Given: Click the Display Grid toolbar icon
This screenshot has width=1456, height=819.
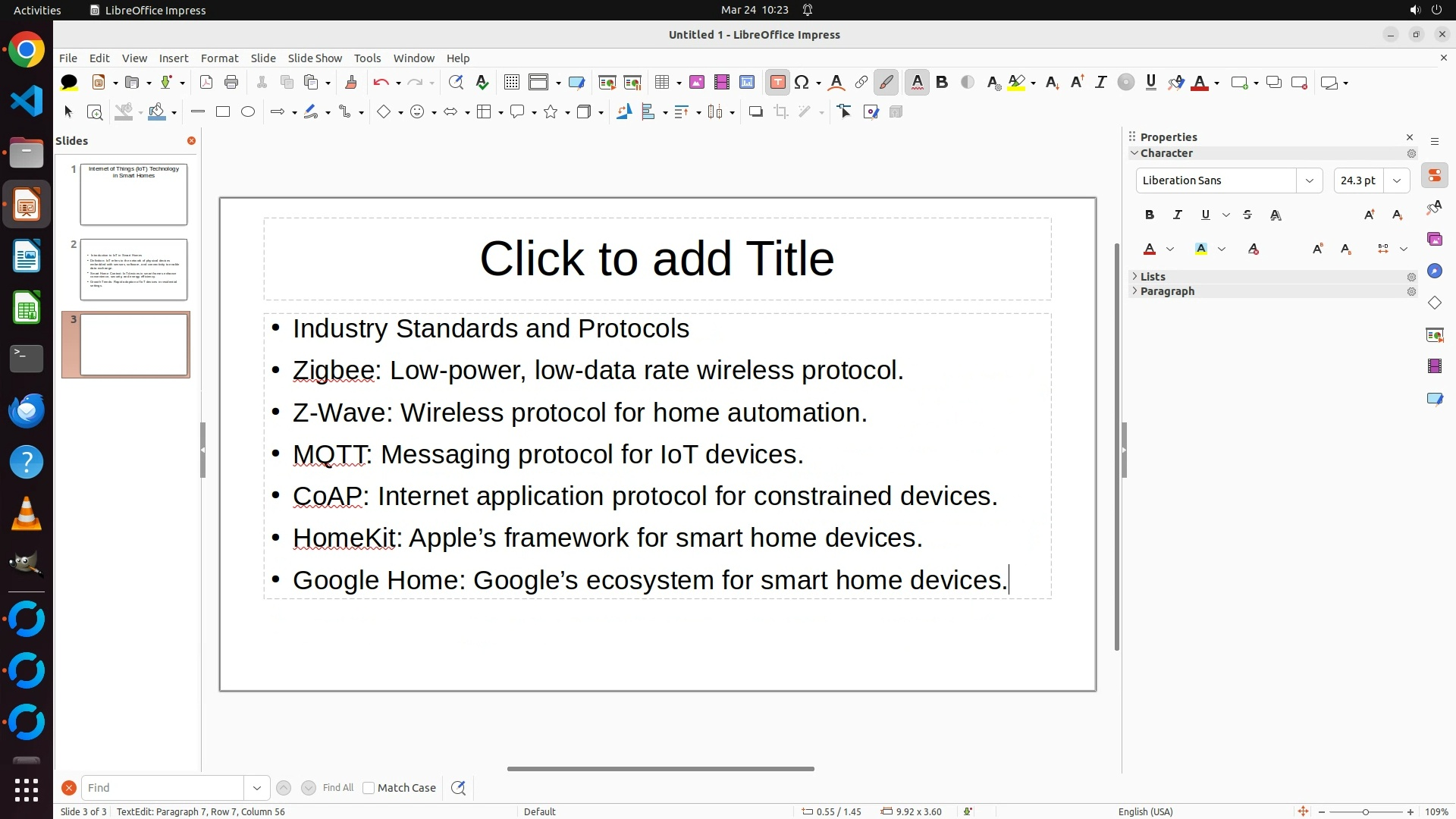Looking at the screenshot, I should (512, 83).
